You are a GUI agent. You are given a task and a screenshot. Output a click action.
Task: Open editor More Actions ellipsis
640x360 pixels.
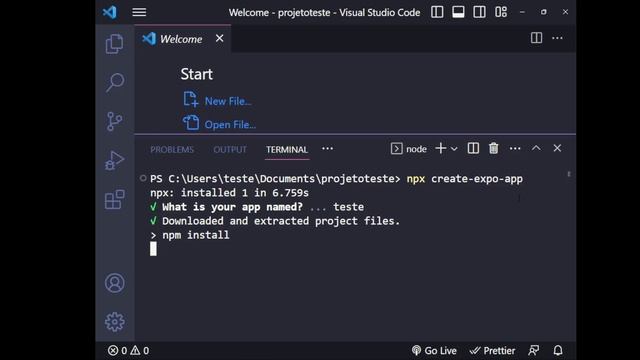[x=558, y=38]
